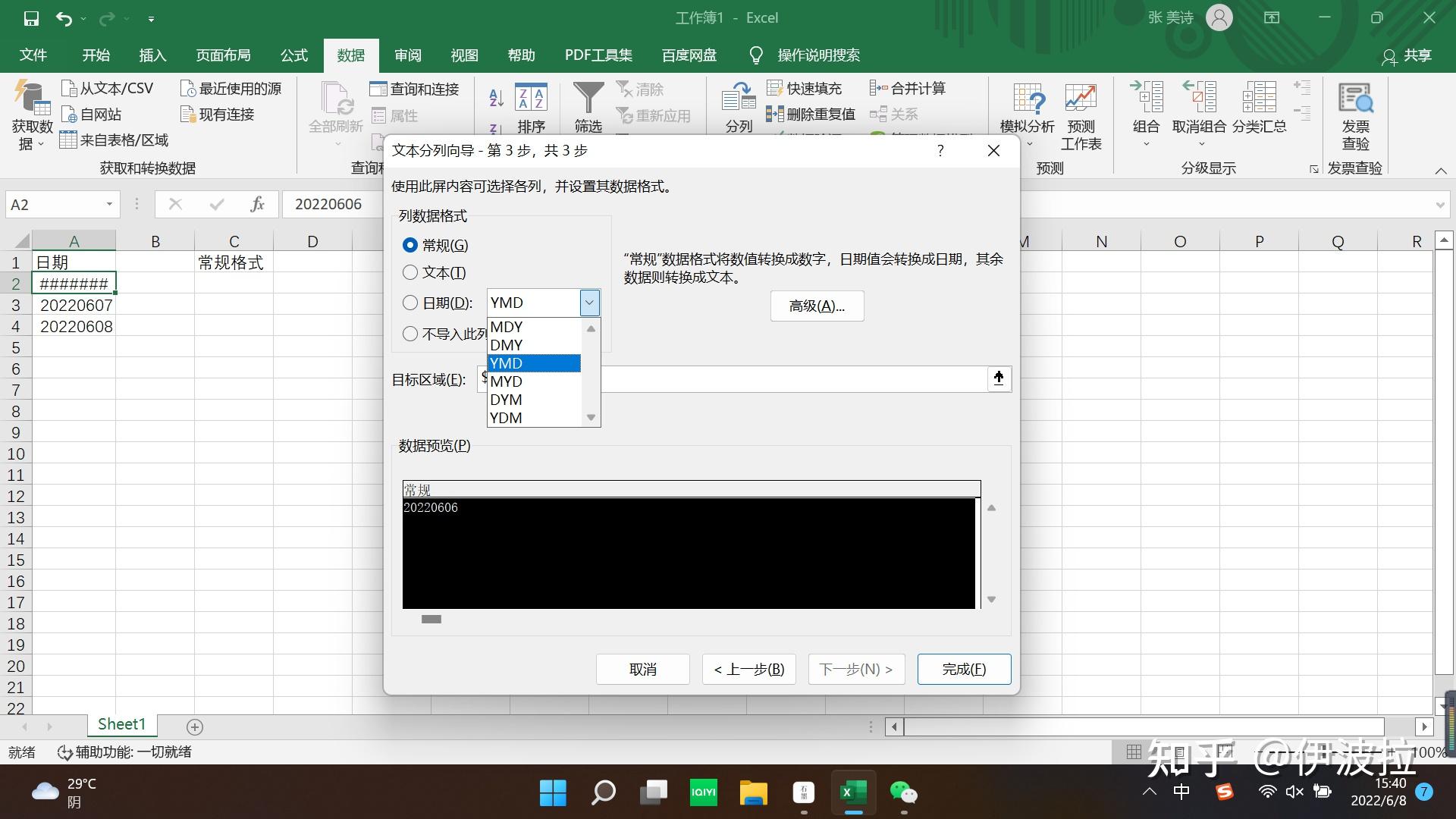Open File Explorer from the taskbar
1456x819 pixels.
click(x=754, y=793)
